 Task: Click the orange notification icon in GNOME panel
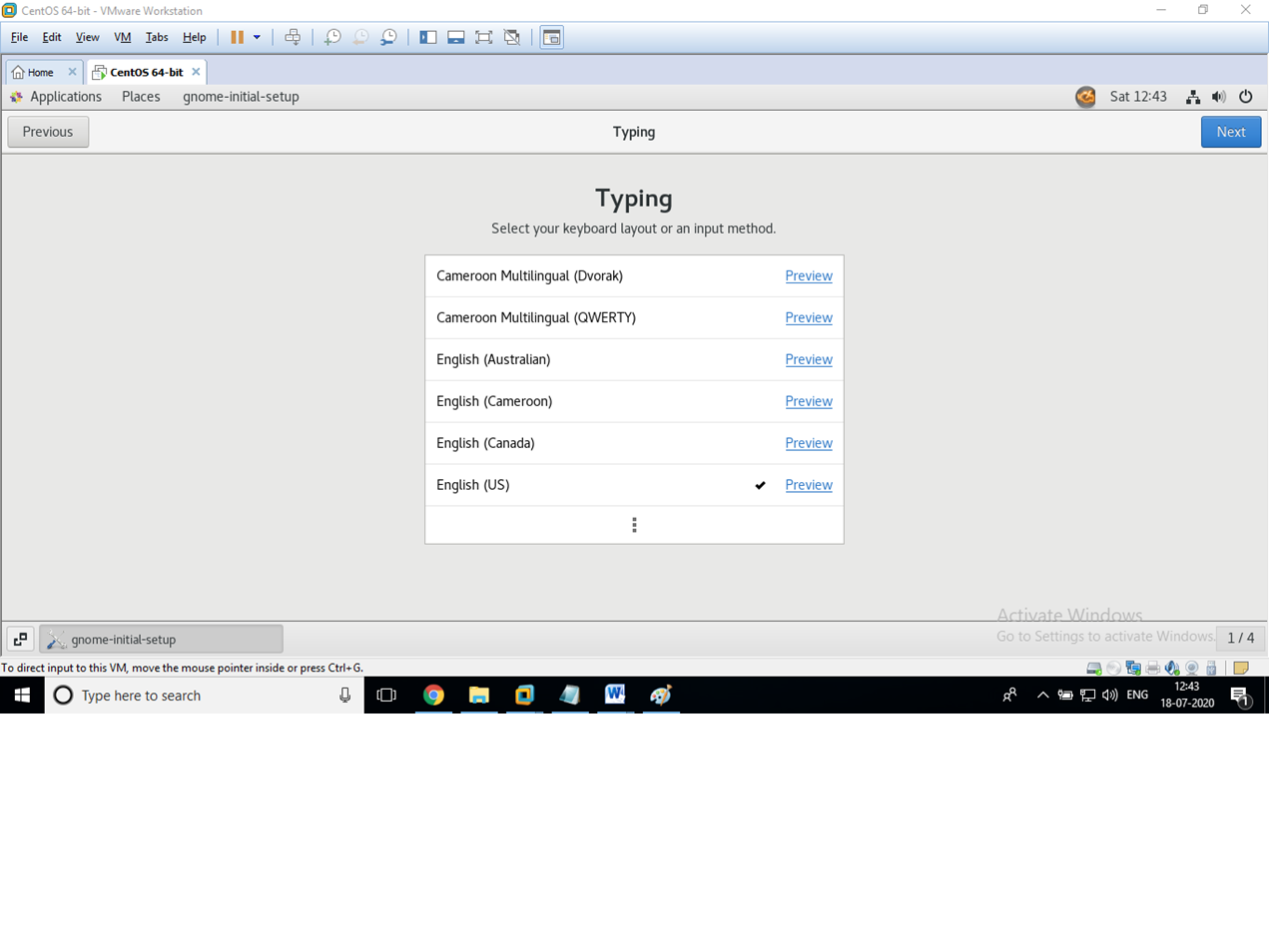tap(1085, 97)
